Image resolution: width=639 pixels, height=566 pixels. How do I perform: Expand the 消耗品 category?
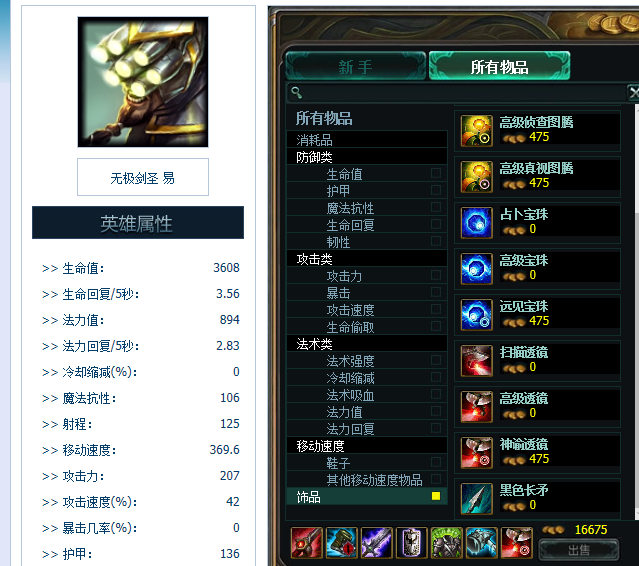point(367,140)
